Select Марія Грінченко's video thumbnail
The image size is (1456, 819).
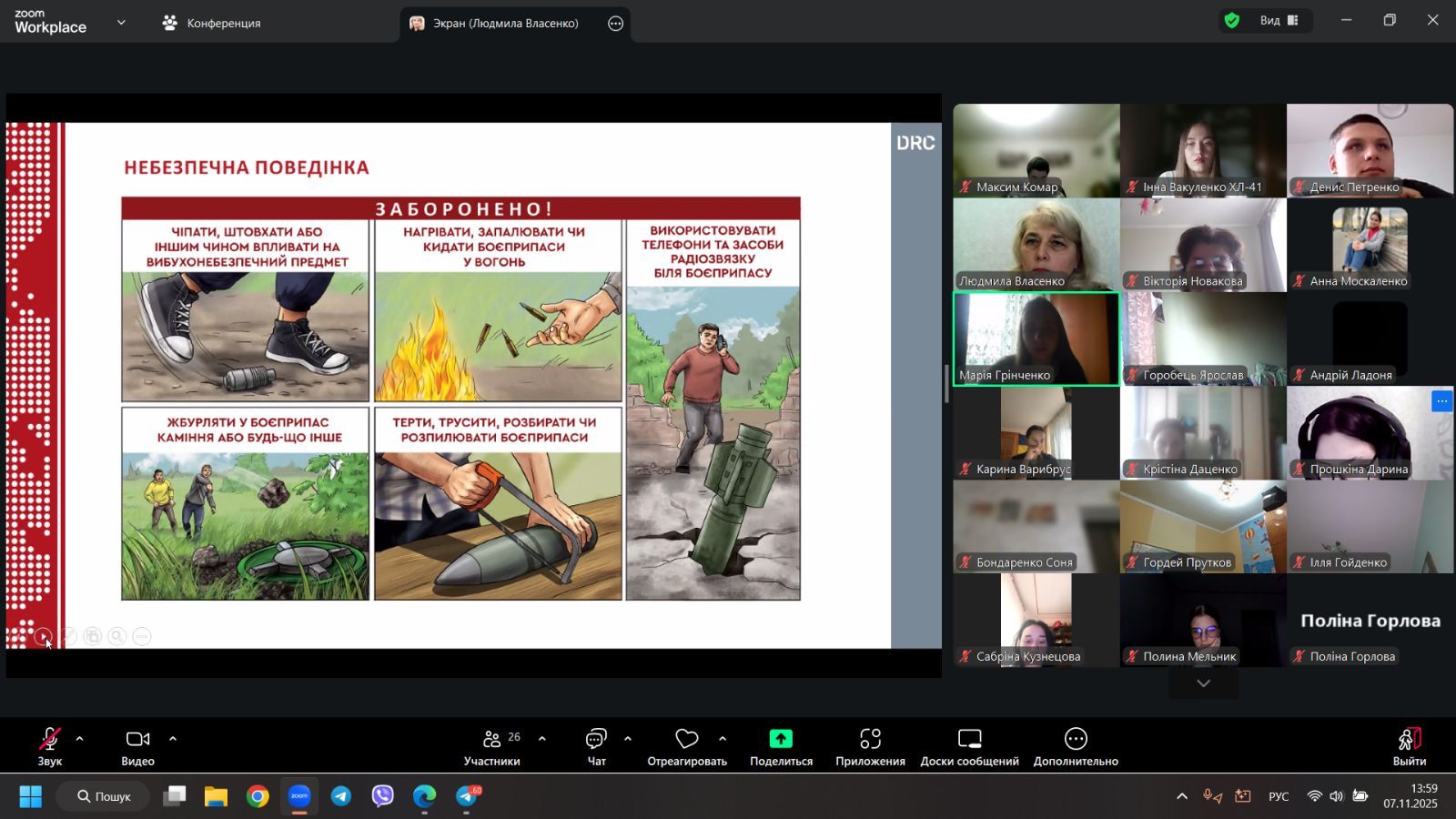pos(1036,339)
